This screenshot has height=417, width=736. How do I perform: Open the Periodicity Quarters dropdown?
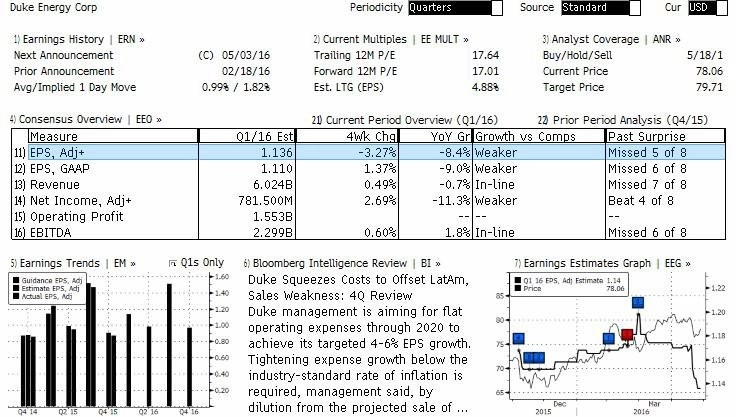[455, 8]
